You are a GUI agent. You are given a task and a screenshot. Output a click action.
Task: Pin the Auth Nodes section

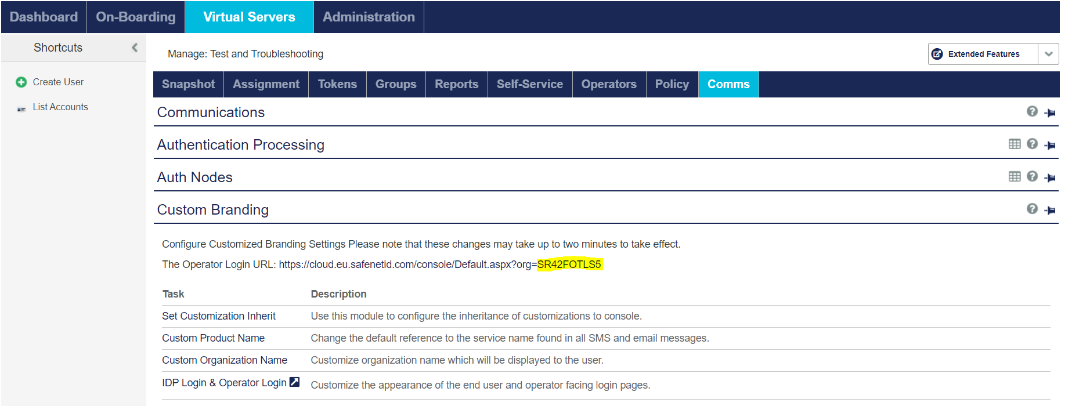(1049, 178)
